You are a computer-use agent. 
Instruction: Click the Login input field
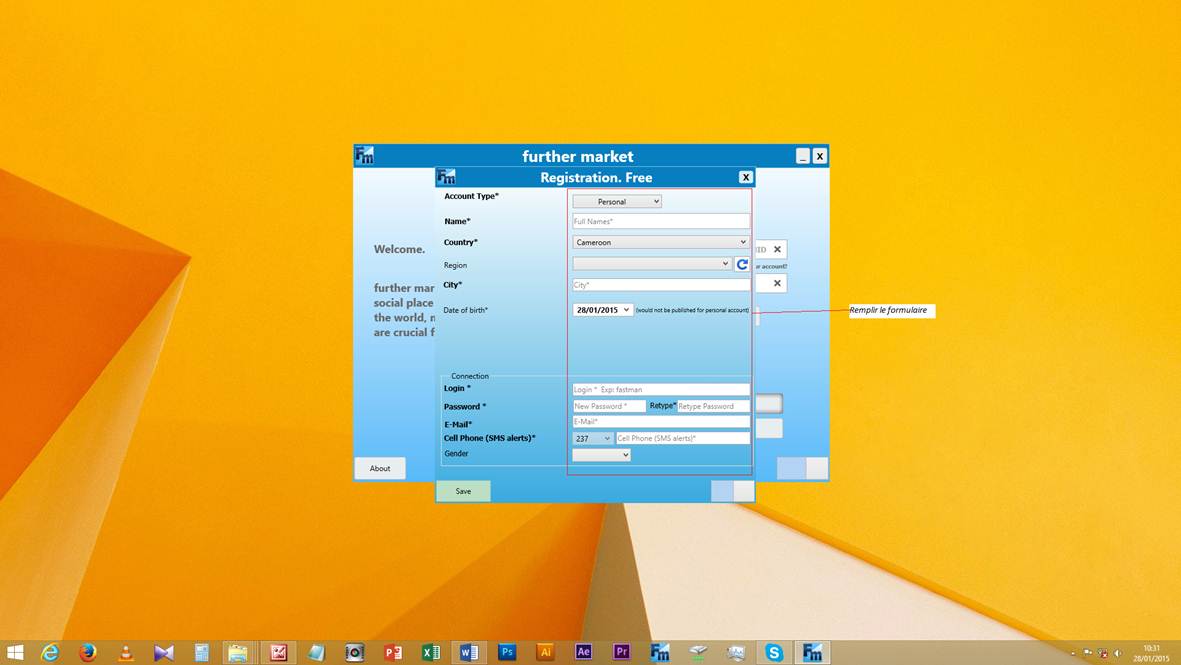click(661, 389)
